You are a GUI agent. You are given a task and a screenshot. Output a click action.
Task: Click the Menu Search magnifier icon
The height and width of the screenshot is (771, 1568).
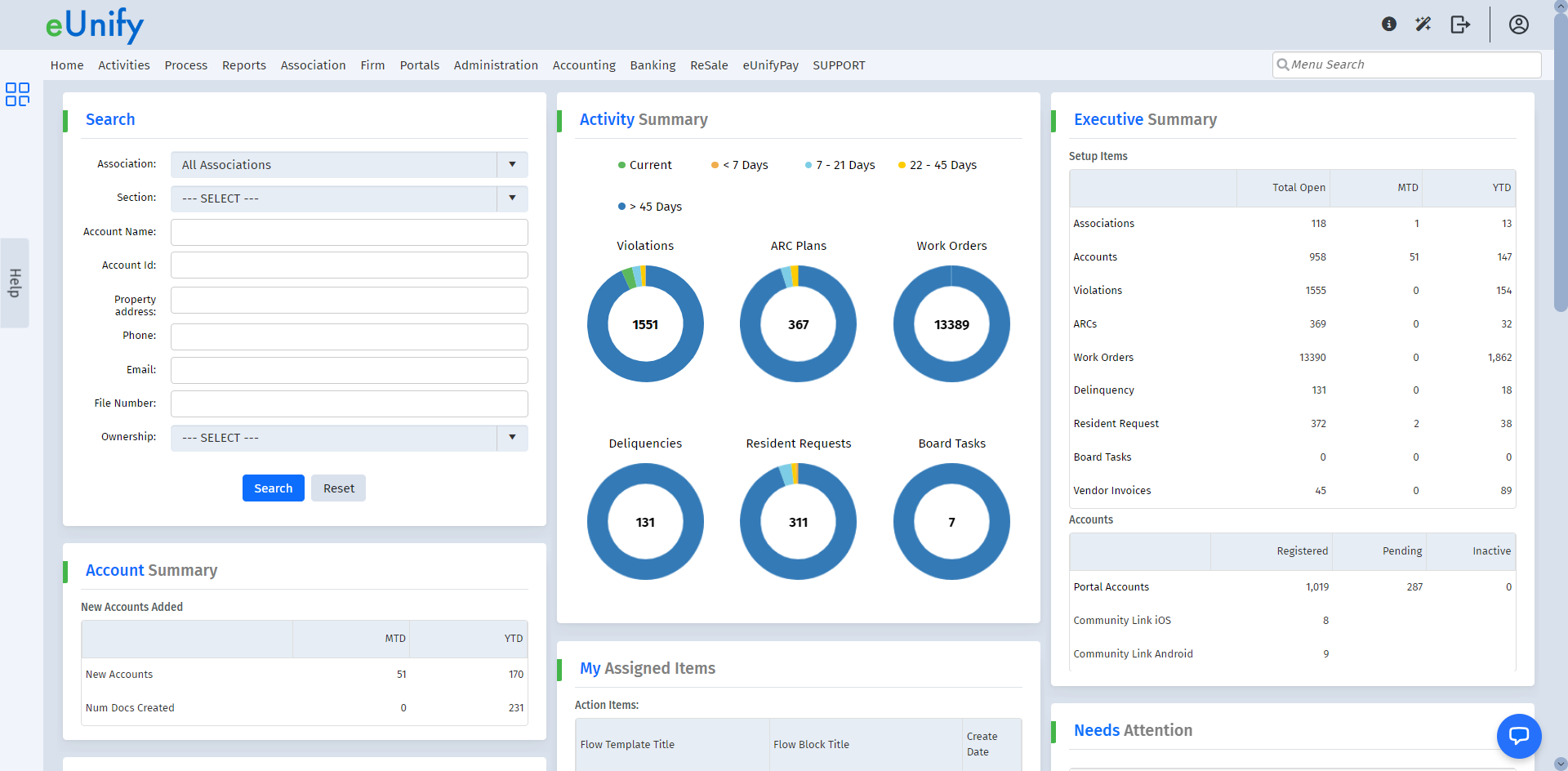click(1283, 65)
